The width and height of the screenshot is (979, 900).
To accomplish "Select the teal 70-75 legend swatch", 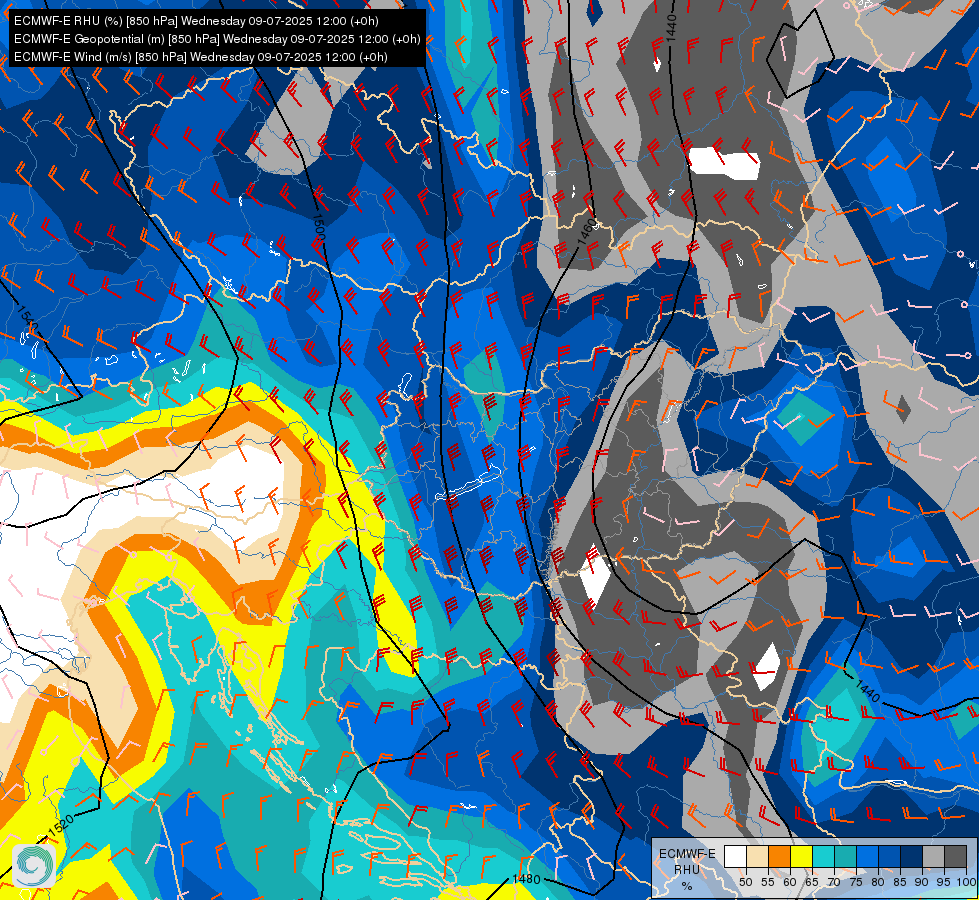I will [845, 856].
